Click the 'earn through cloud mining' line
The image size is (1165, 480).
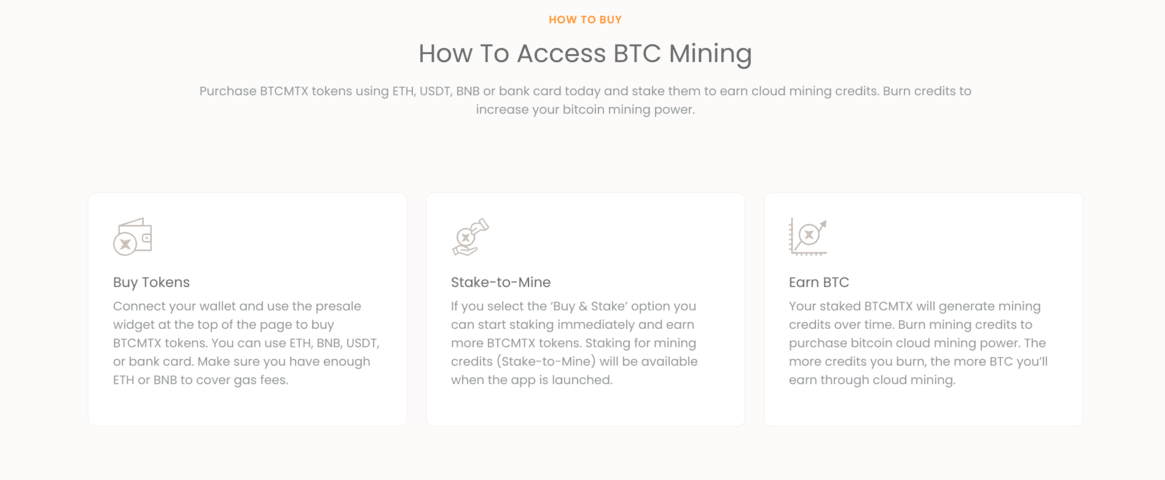pos(871,380)
